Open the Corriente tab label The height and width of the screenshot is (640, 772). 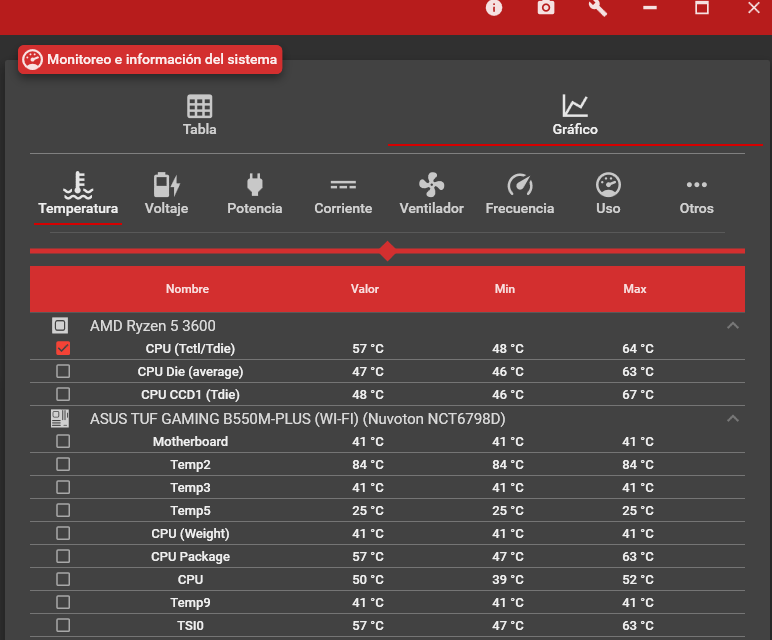coord(343,209)
